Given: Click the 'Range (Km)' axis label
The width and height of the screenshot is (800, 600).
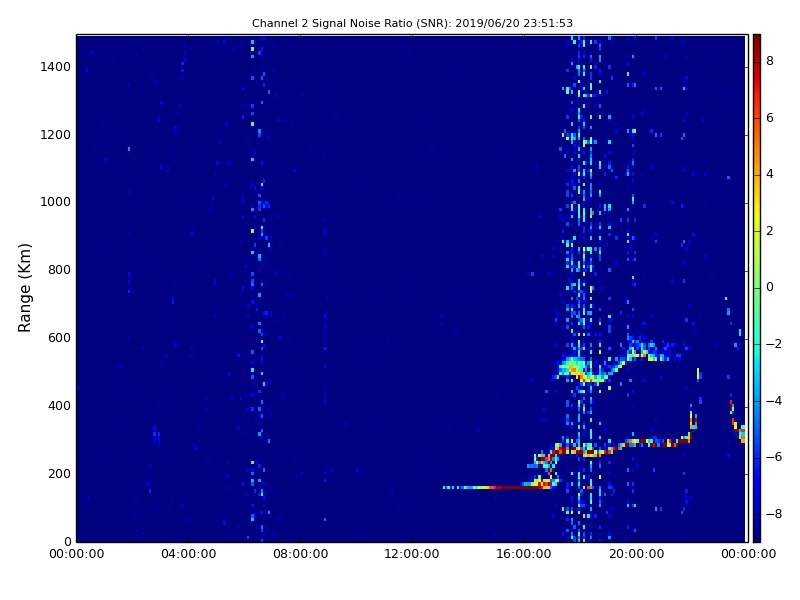Looking at the screenshot, I should pos(24,288).
